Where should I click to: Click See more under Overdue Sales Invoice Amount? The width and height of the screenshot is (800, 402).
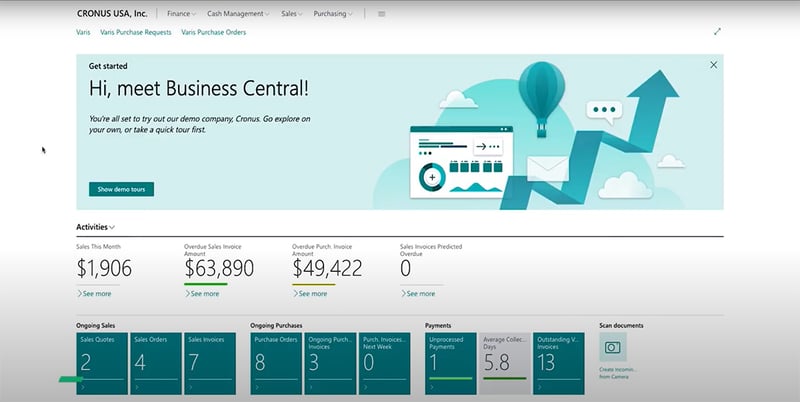coord(202,294)
